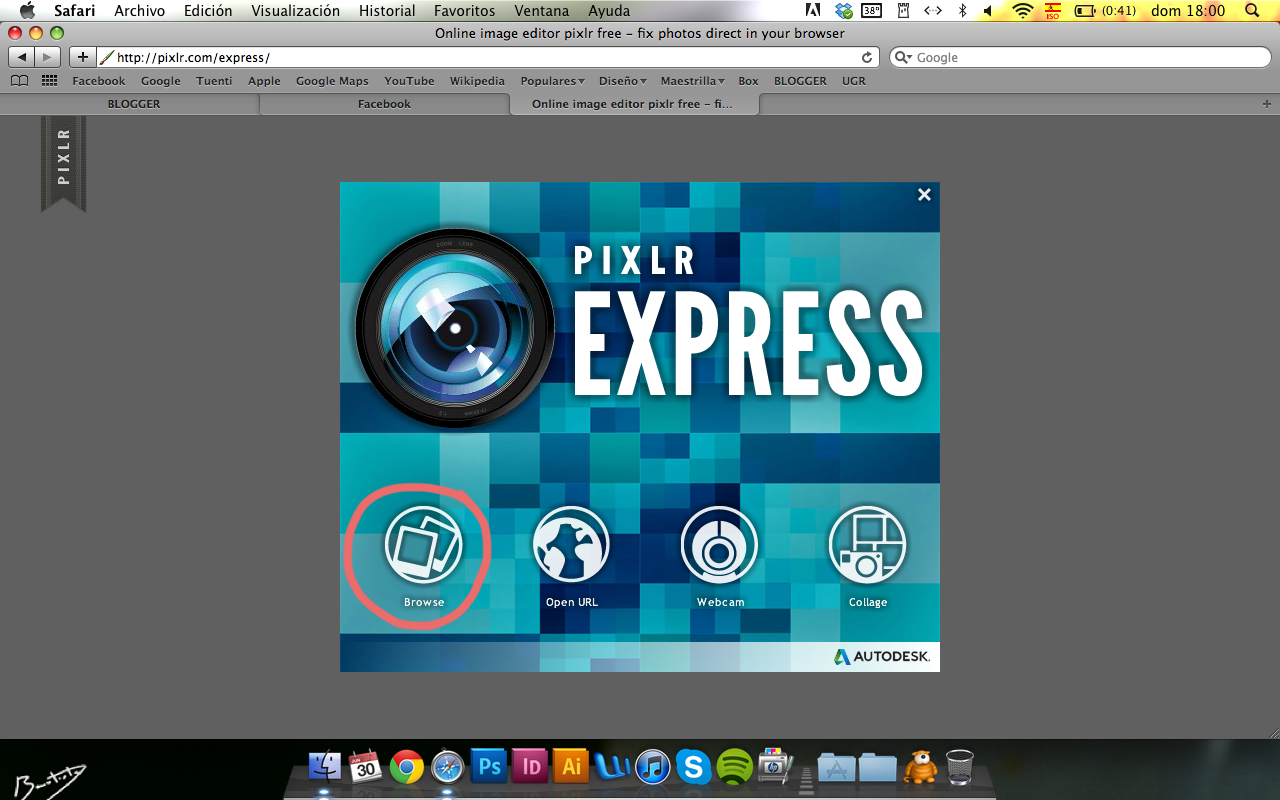Image resolution: width=1280 pixels, height=800 pixels.
Task: Reload the page in Safari
Action: [867, 57]
